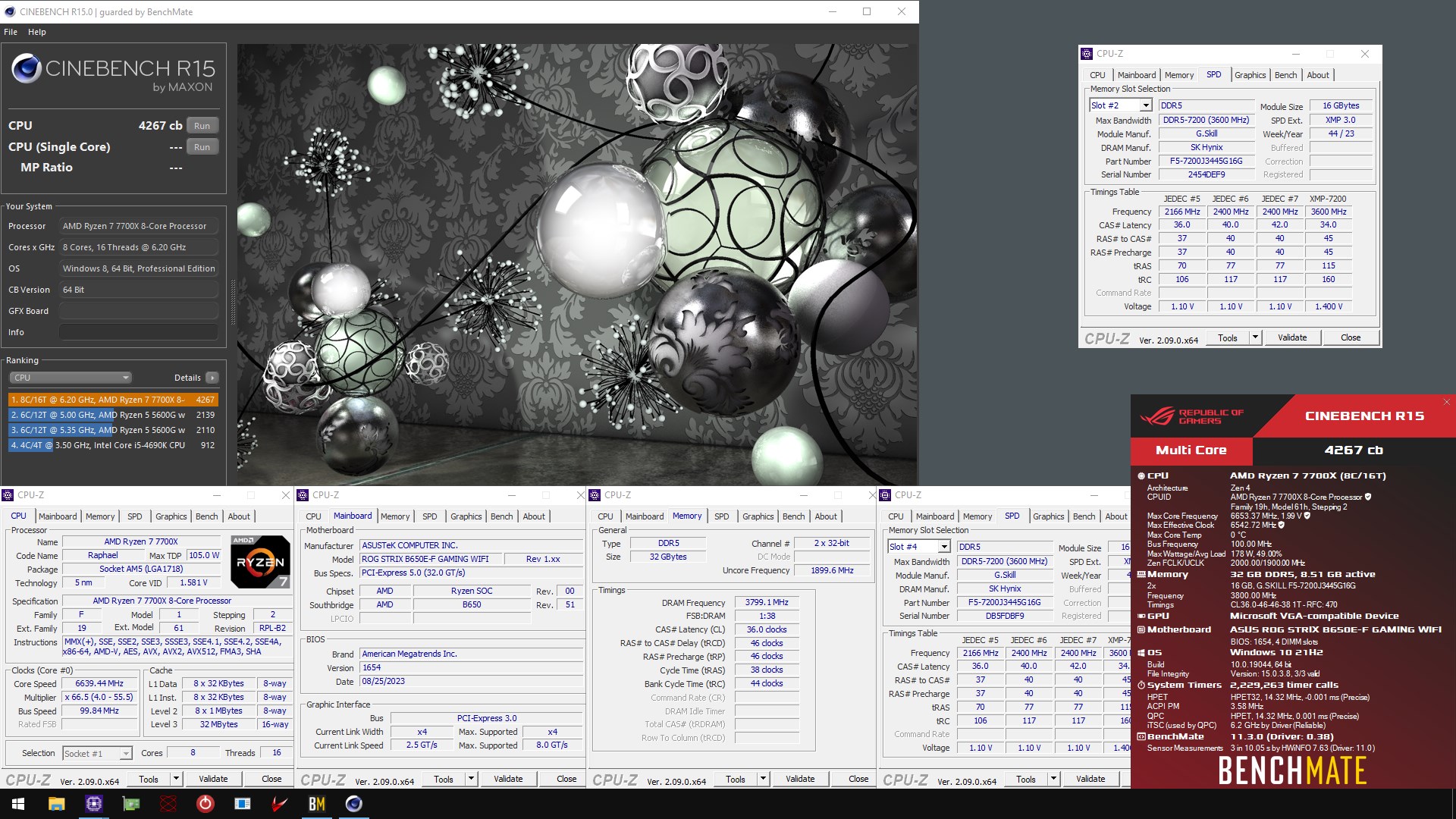Open About tab in the CPU-Z Memory window
The image size is (1456, 819).
826,516
